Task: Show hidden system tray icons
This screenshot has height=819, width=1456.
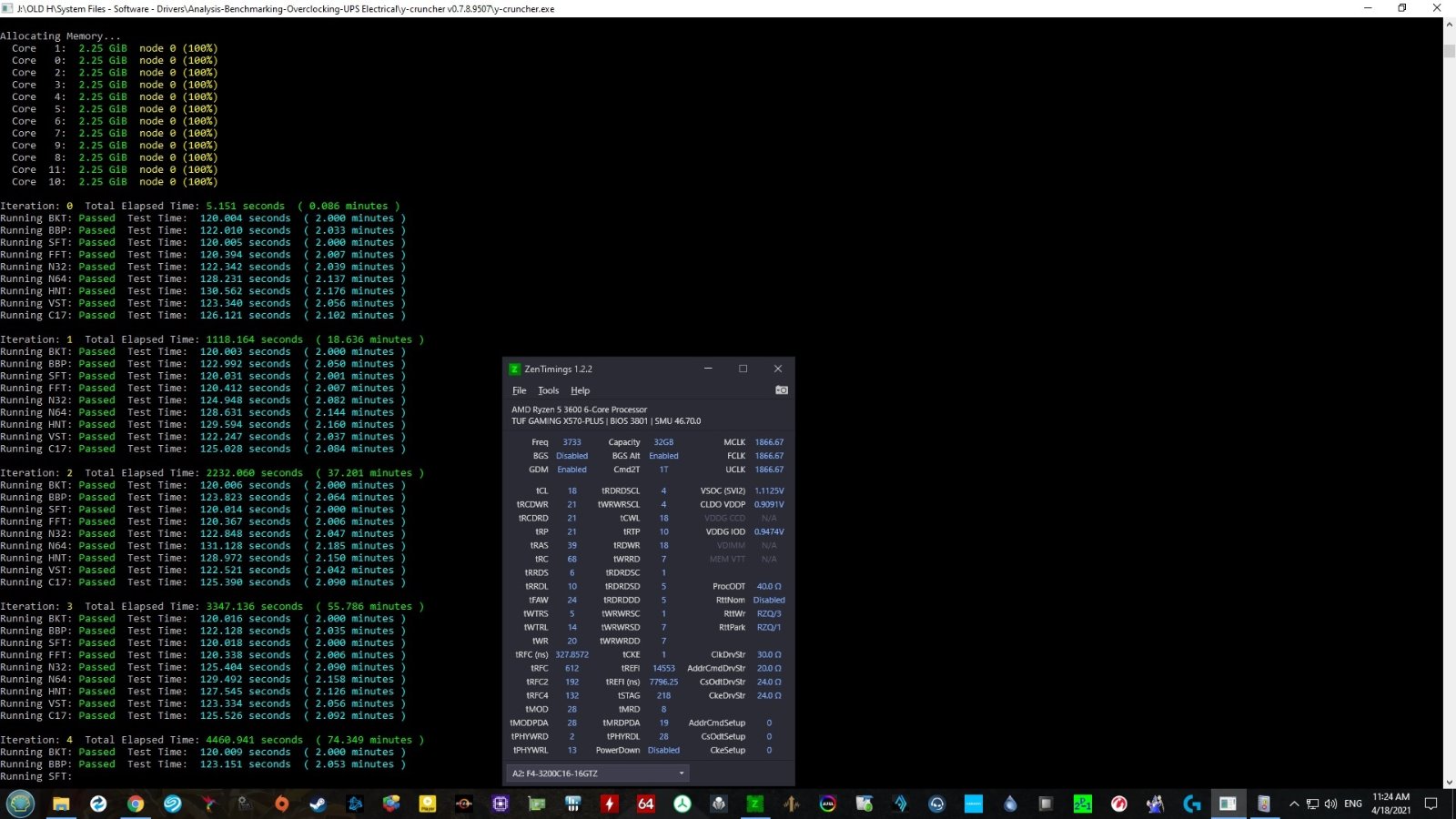Action: tap(1293, 804)
